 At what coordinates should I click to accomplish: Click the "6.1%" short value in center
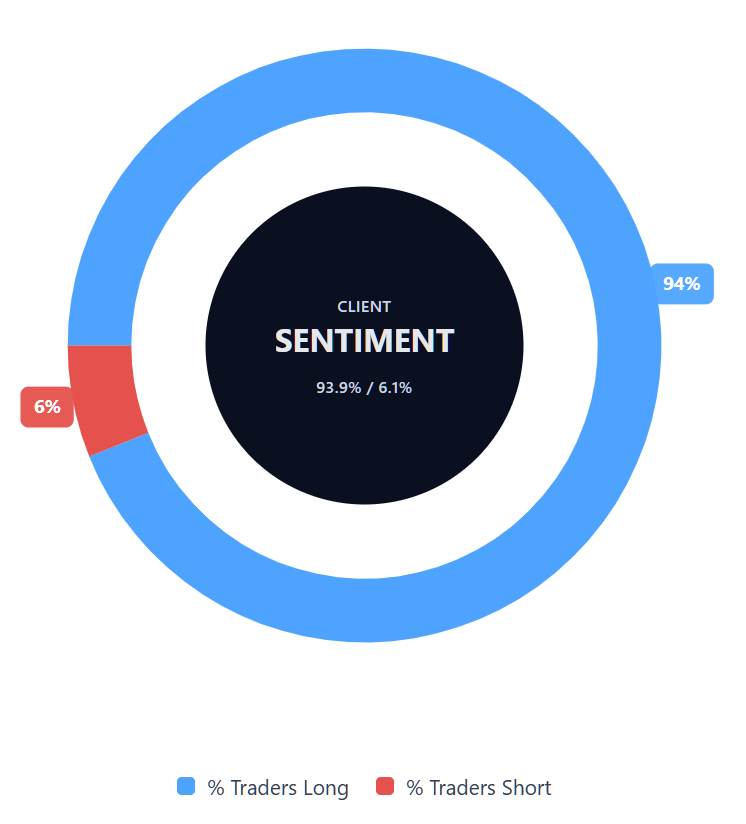click(x=395, y=388)
